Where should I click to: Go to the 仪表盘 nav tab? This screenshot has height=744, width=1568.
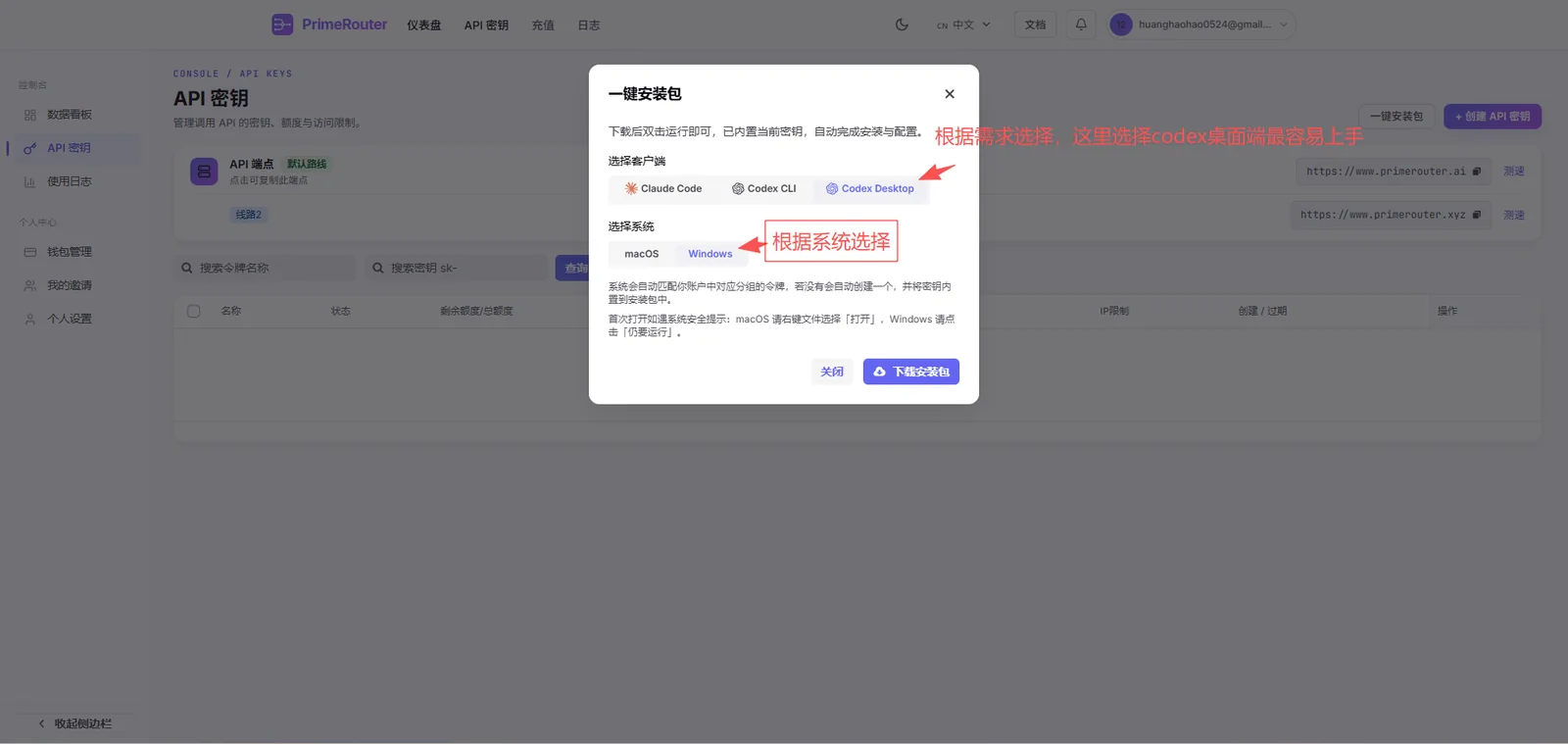coord(424,25)
